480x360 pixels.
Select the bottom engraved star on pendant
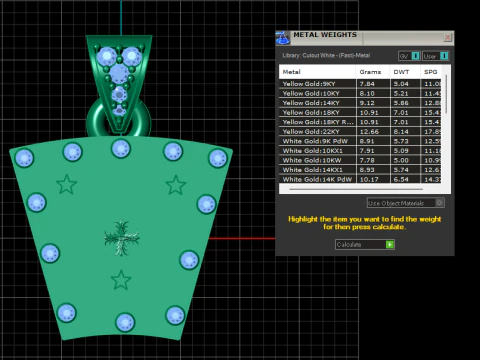click(x=121, y=280)
